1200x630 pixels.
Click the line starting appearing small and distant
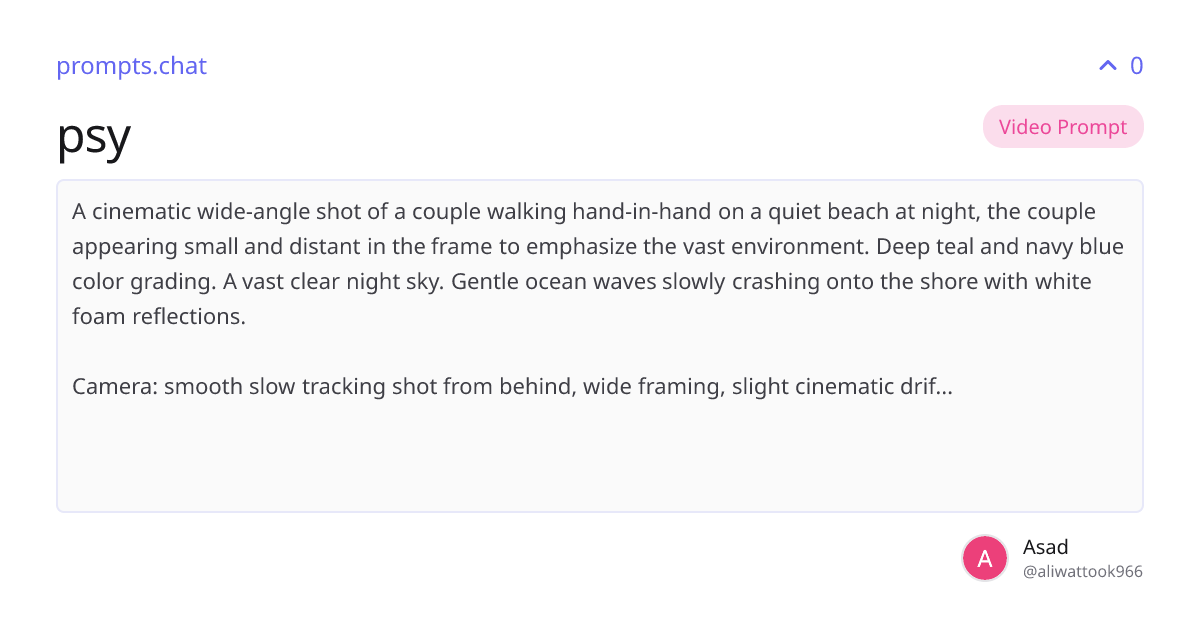click(598, 247)
